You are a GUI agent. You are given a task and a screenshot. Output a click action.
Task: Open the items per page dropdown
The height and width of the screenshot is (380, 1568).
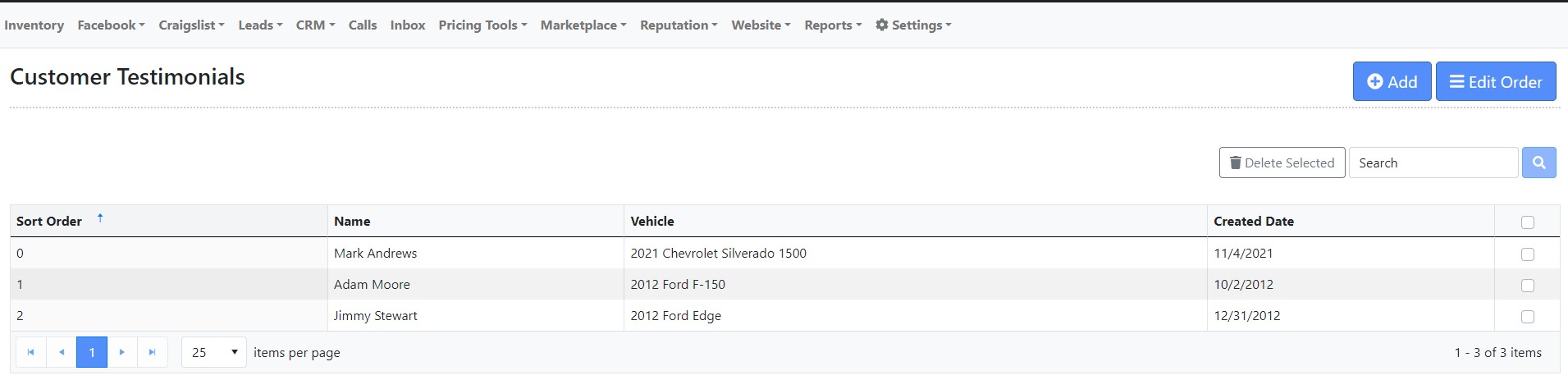pos(214,352)
